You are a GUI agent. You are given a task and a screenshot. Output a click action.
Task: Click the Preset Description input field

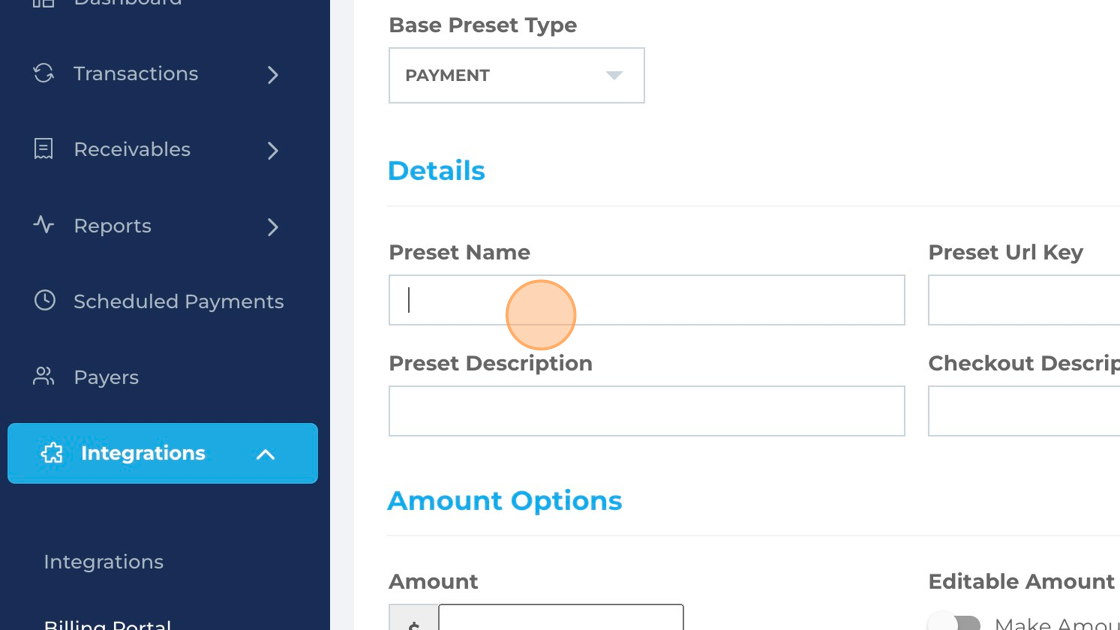click(646, 411)
